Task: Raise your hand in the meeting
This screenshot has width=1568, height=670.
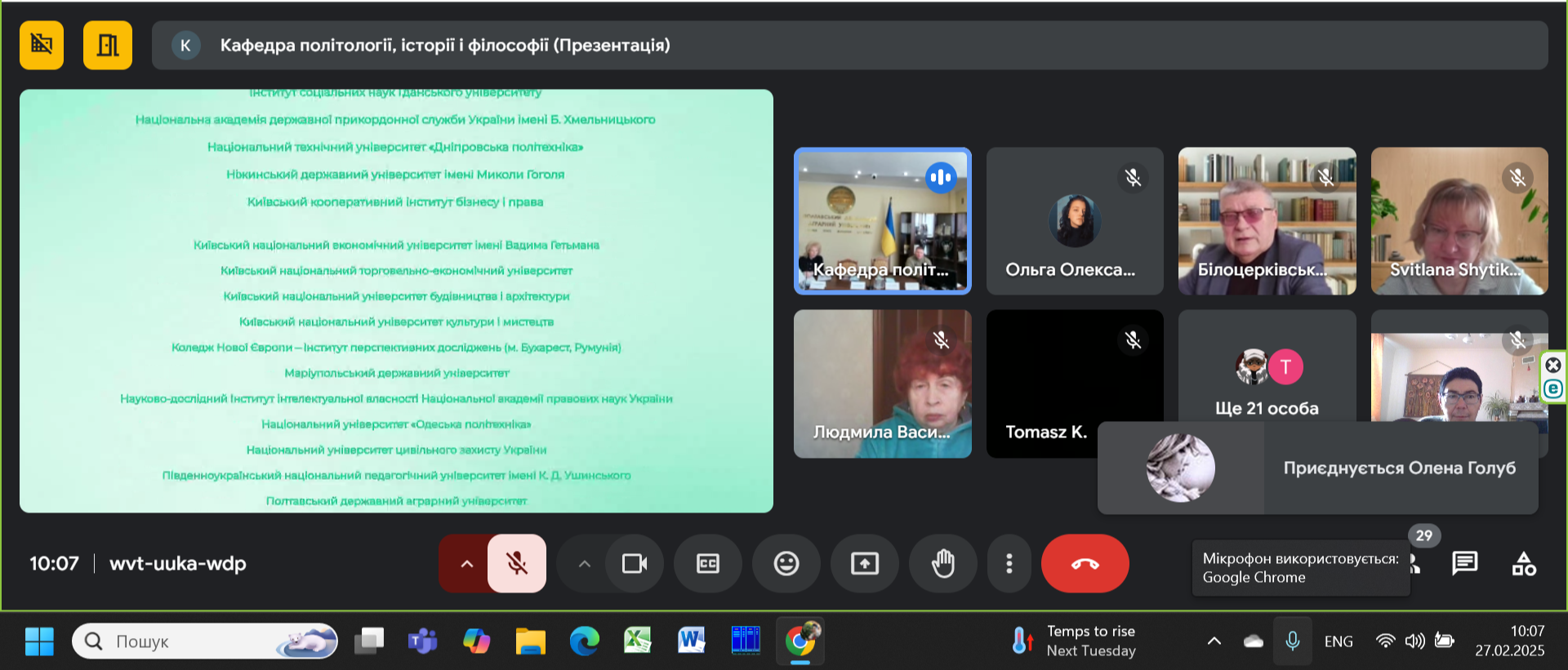Action: [x=942, y=563]
